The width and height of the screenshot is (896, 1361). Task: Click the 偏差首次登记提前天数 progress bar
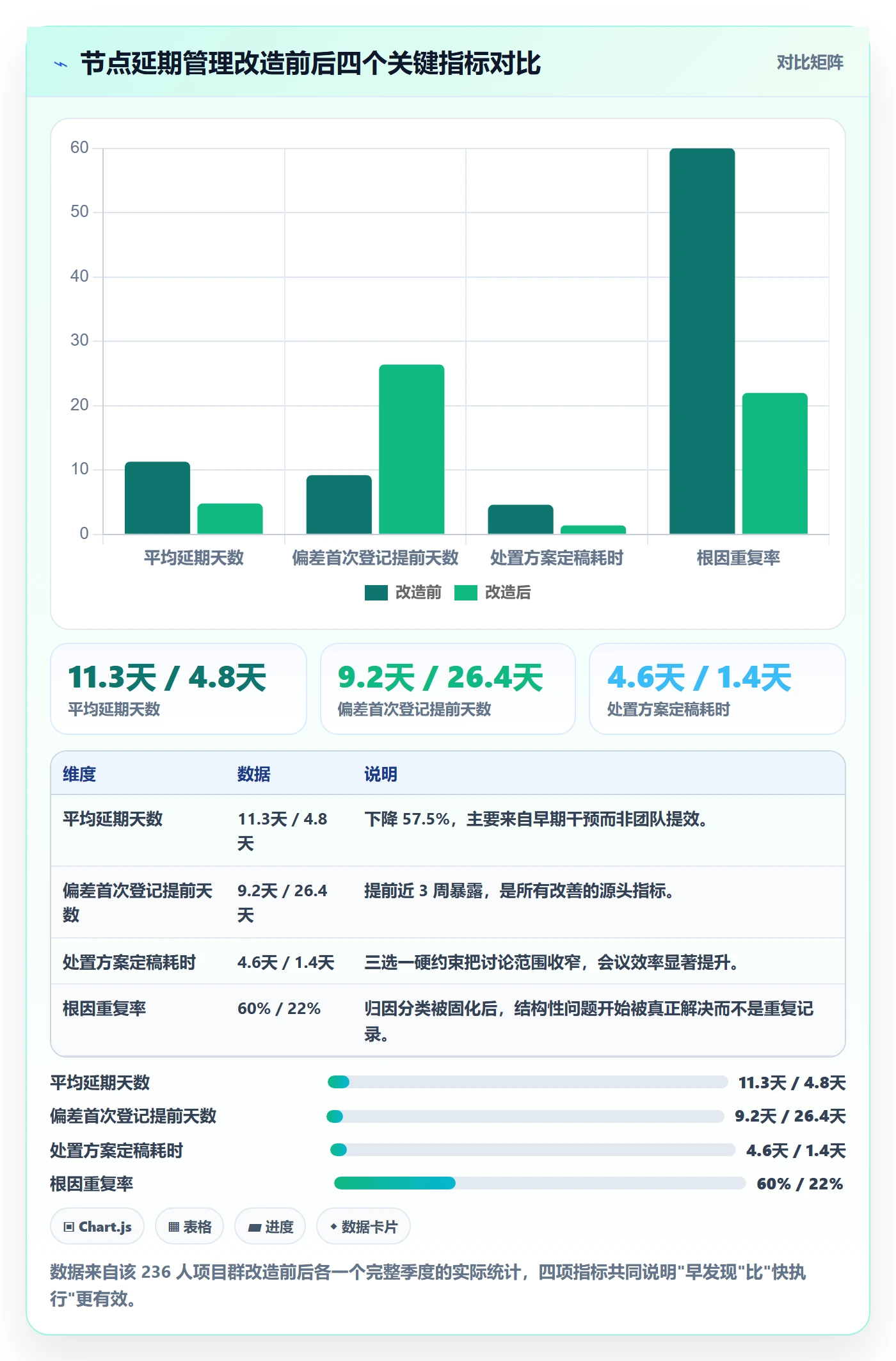[525, 1116]
